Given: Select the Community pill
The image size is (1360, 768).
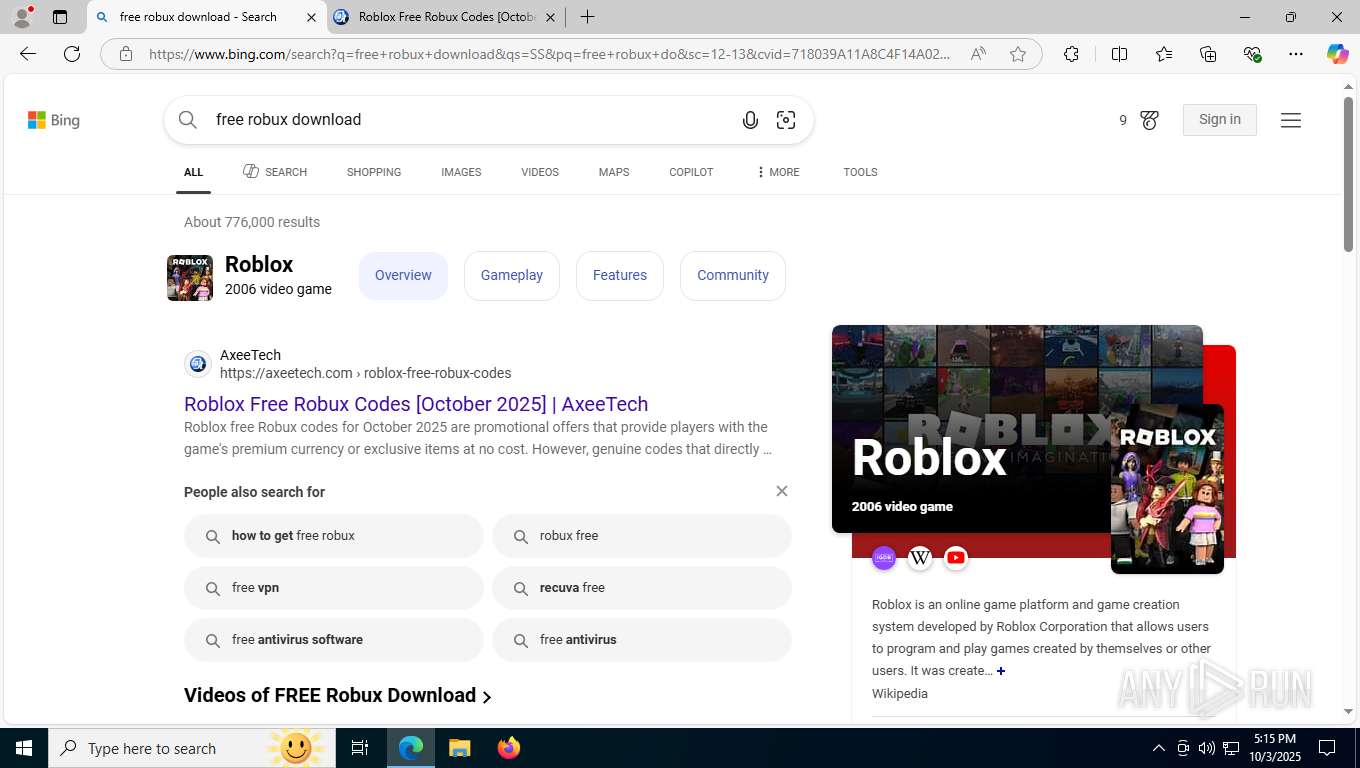Looking at the screenshot, I should [x=733, y=275].
